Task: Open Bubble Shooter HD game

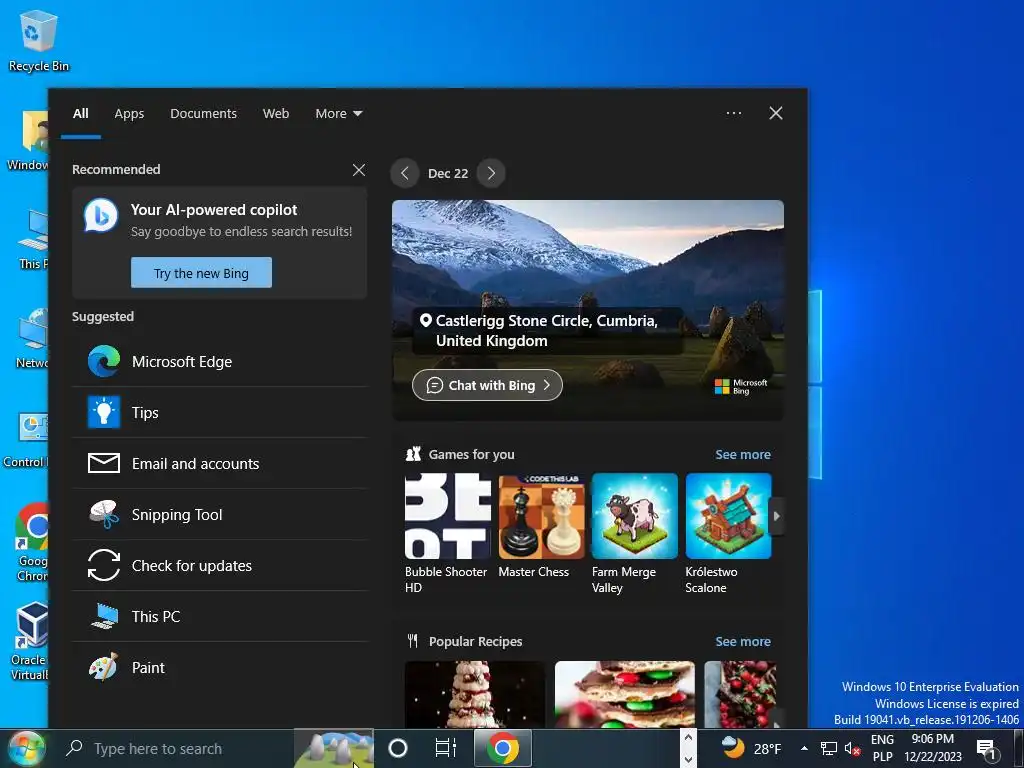Action: coord(447,534)
